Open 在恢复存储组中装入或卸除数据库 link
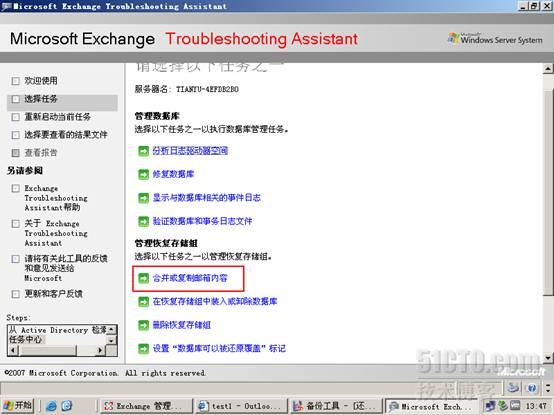The height and width of the screenshot is (415, 554). tap(215, 301)
